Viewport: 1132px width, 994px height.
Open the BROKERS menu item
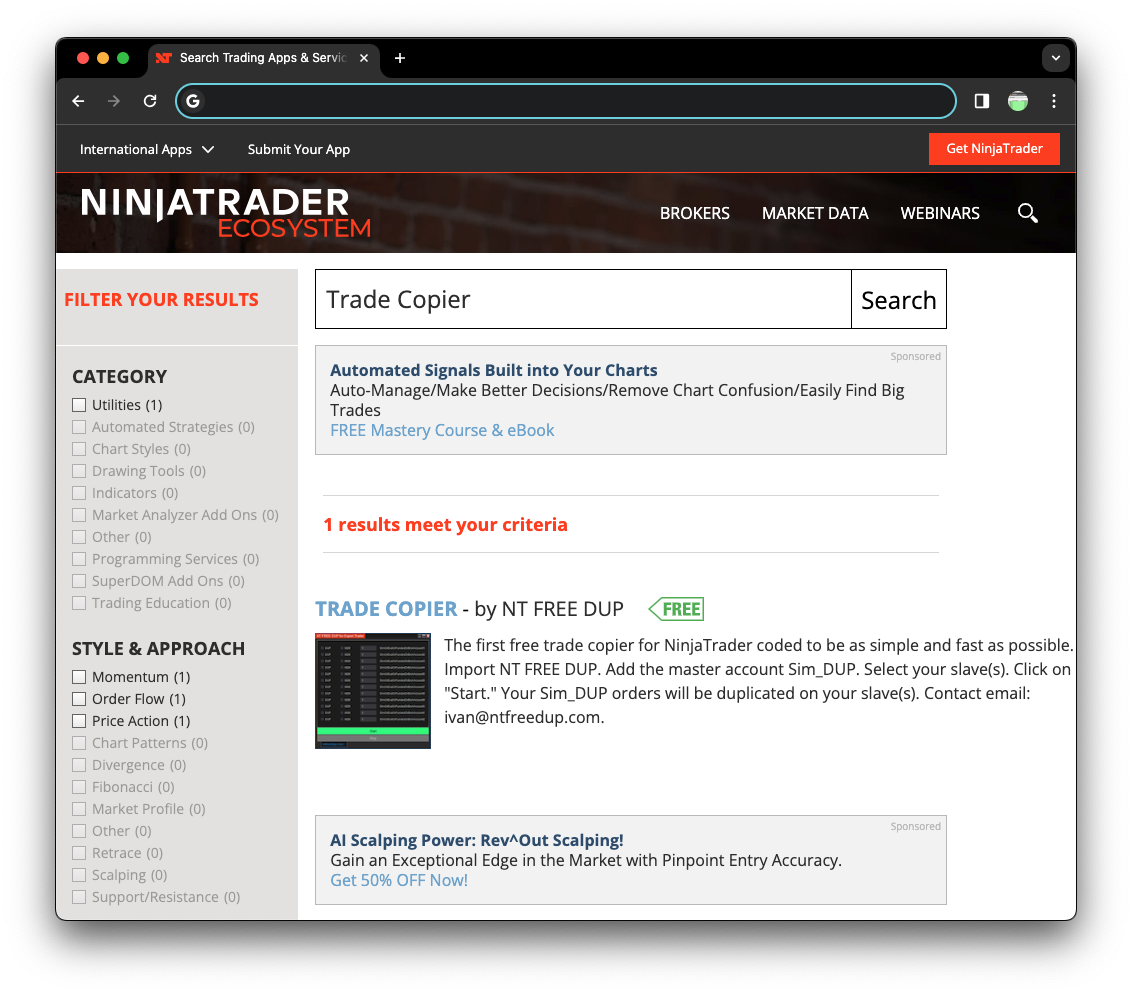[695, 214]
